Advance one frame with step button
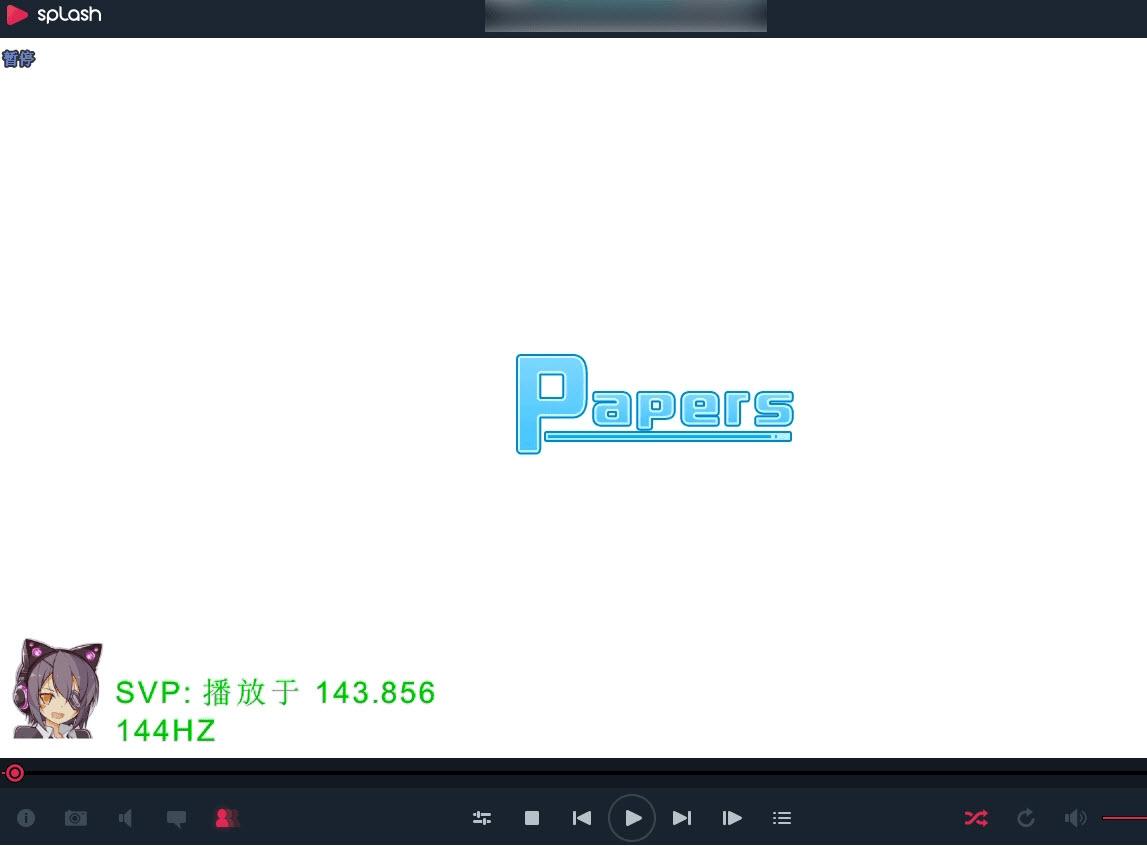Screen dimensions: 1147x846 coord(732,817)
